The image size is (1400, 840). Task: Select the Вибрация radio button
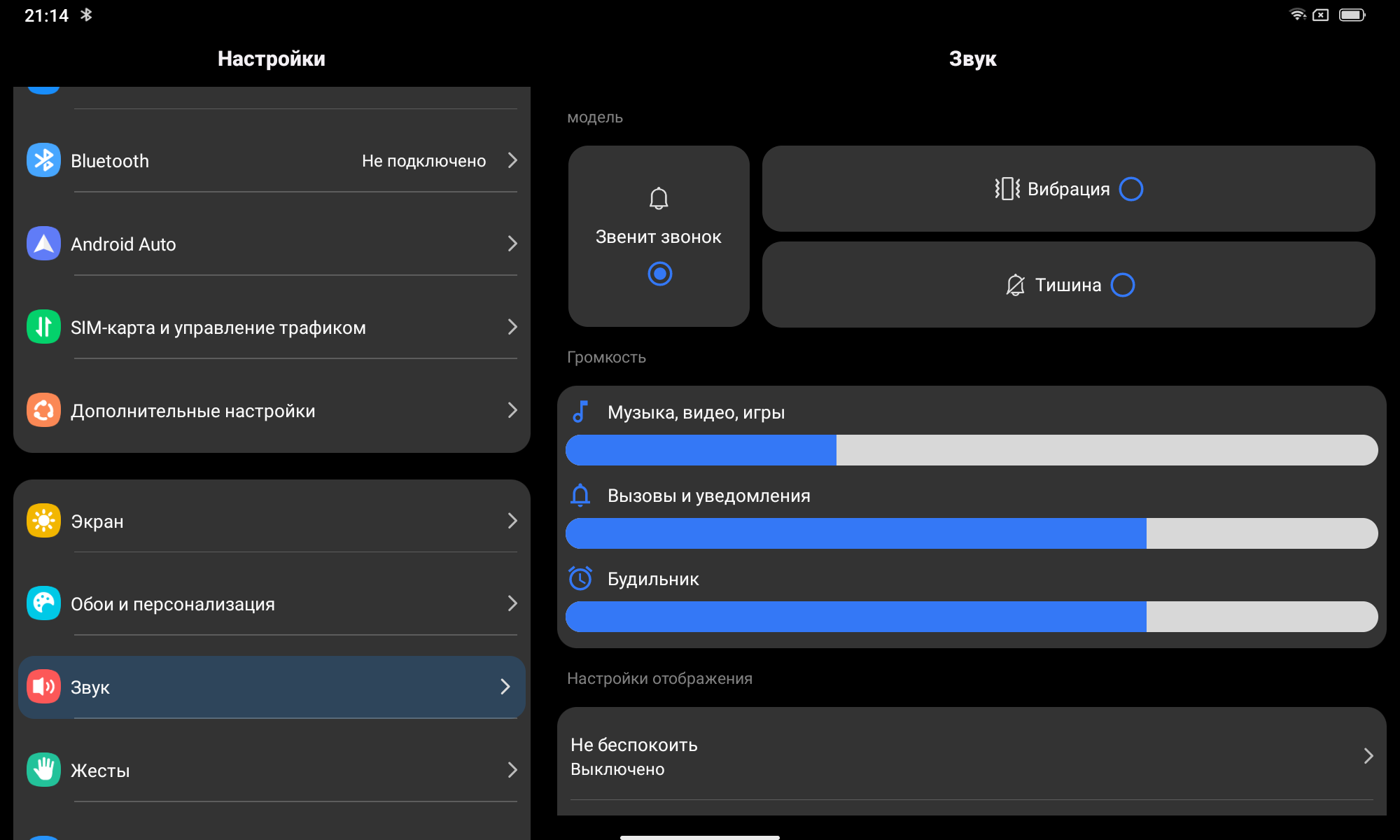click(x=1131, y=189)
